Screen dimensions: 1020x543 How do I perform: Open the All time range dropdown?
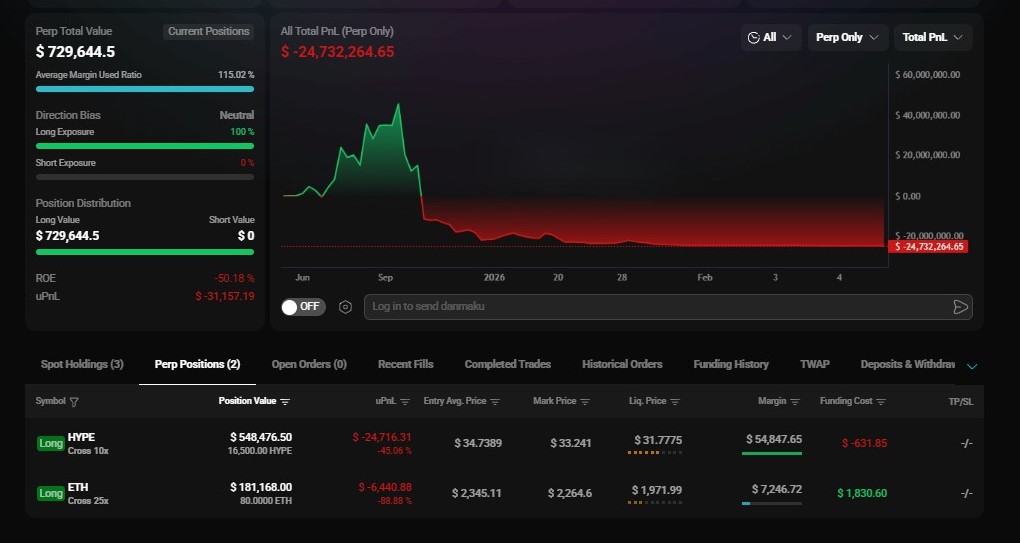[771, 37]
